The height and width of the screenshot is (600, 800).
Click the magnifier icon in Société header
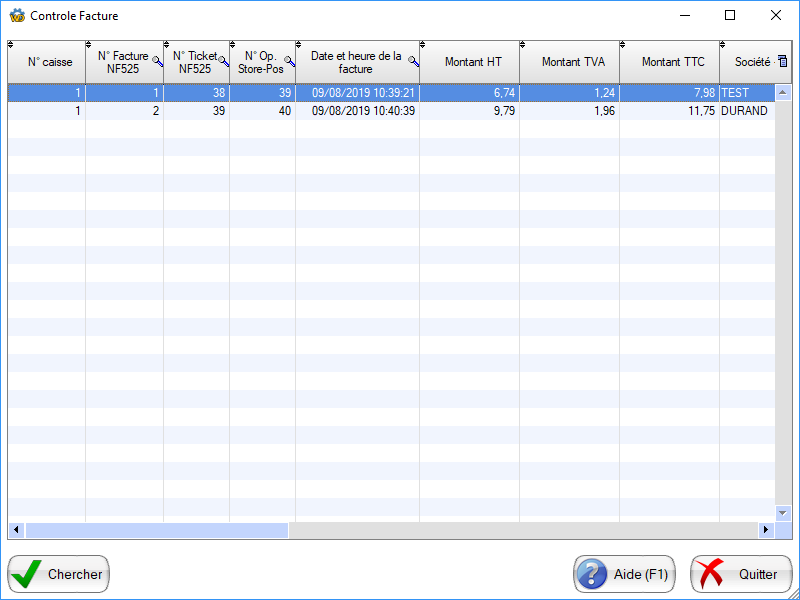tap(773, 62)
